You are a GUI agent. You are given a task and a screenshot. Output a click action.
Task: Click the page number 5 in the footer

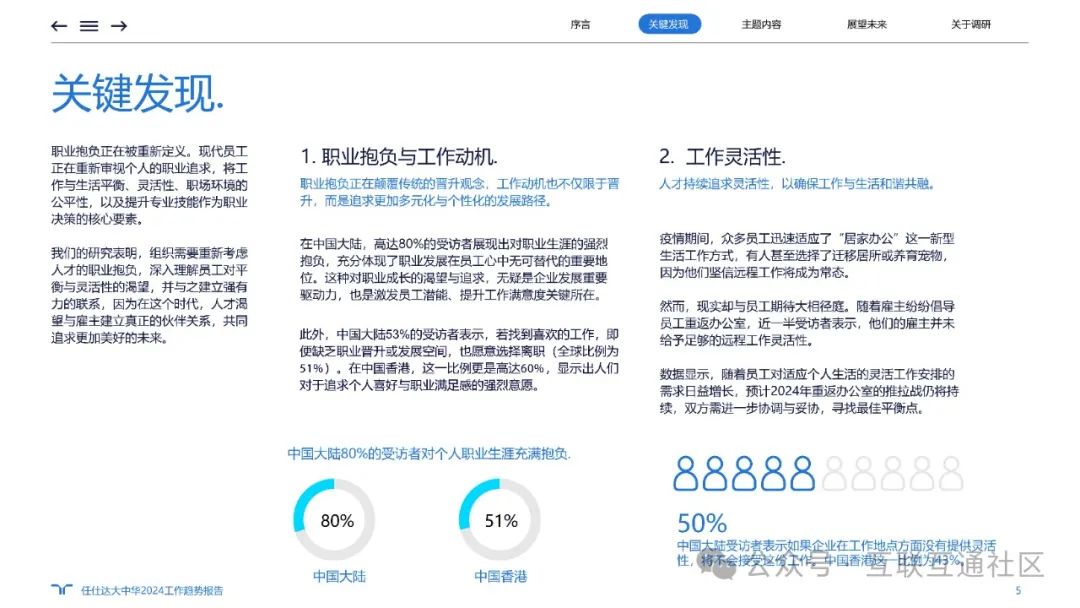pyautogui.click(x=1018, y=591)
